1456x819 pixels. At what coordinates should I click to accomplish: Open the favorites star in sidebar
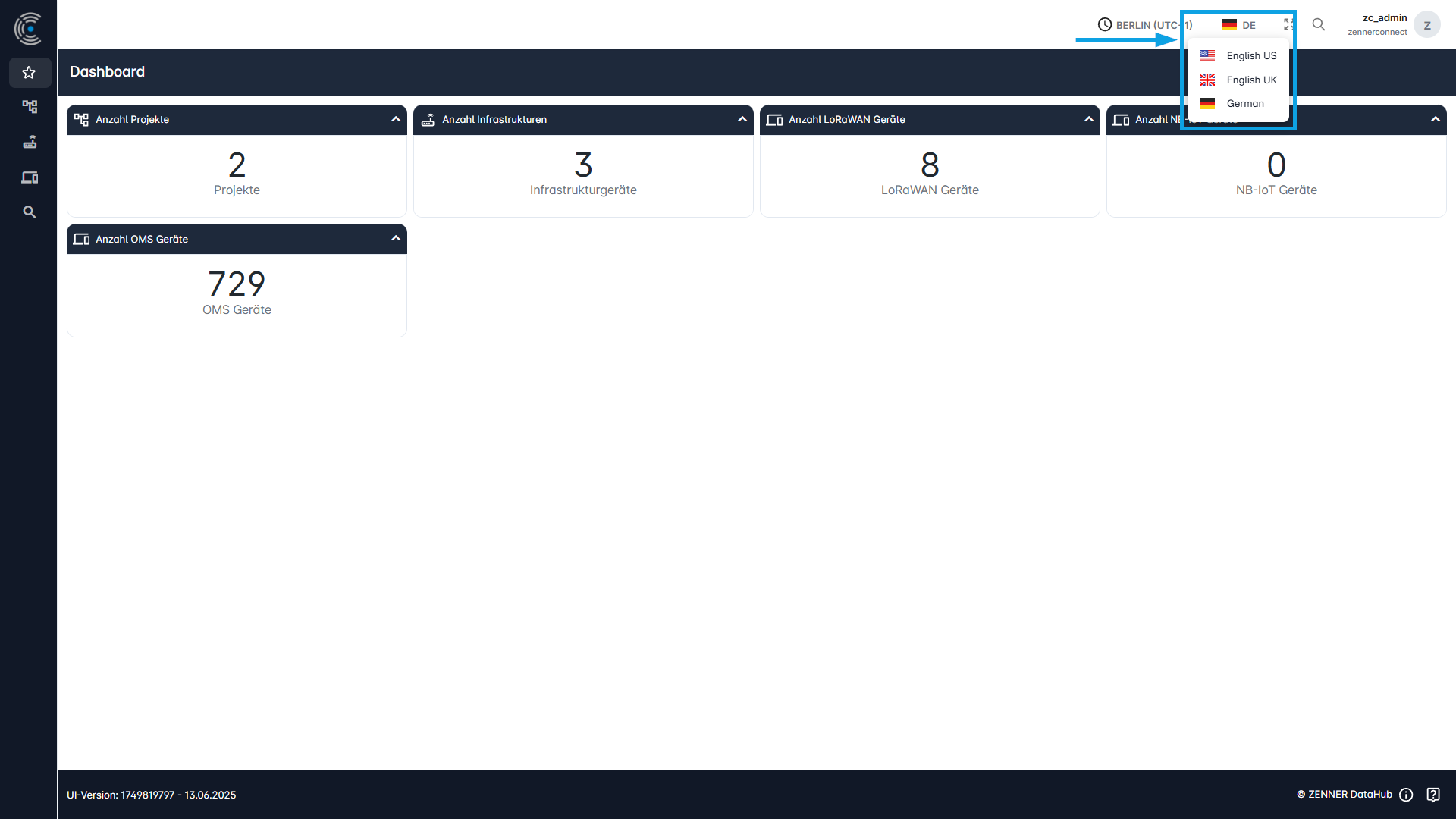tap(29, 73)
